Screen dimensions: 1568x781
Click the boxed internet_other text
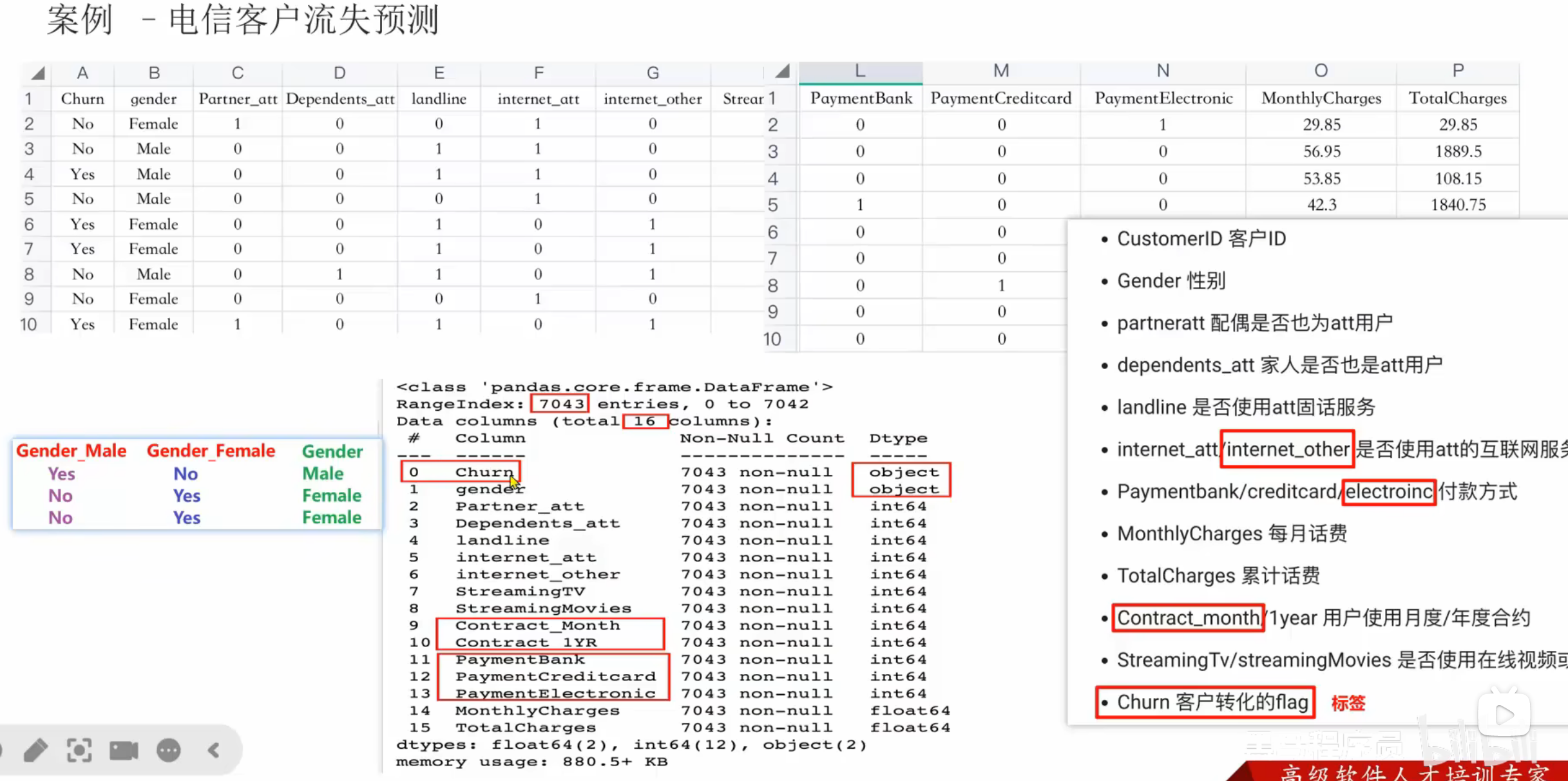point(1287,449)
